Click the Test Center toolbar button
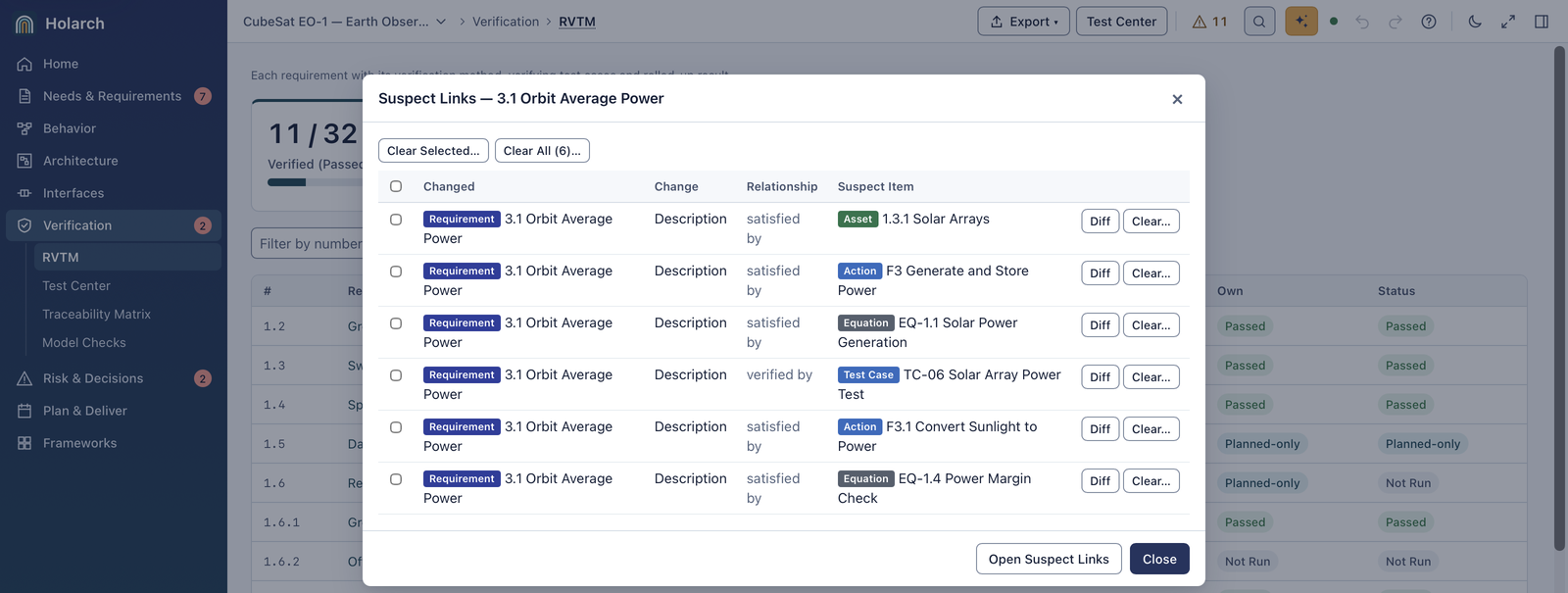The image size is (1568, 593). (1121, 22)
